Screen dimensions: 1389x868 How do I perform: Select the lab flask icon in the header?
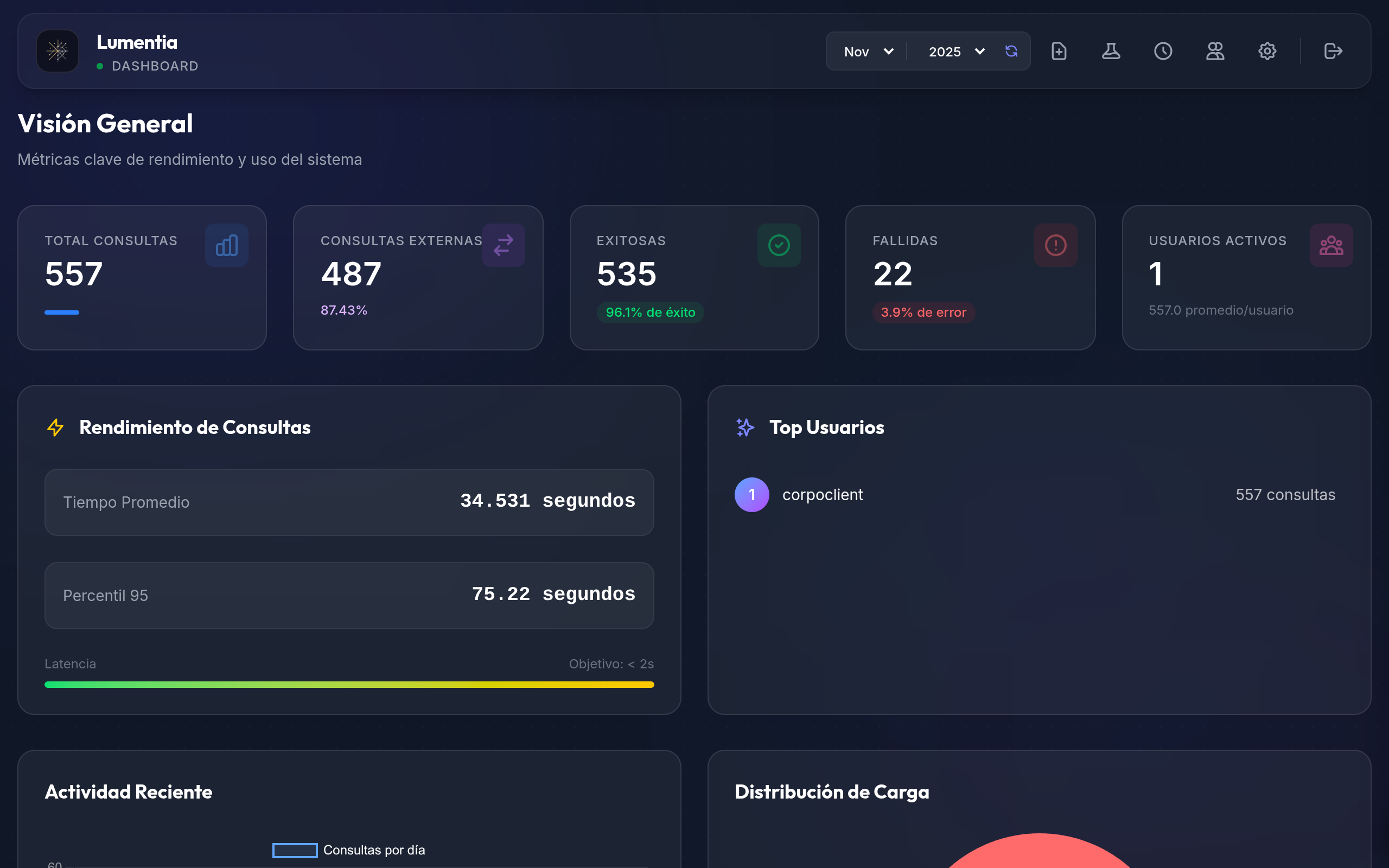click(x=1111, y=51)
